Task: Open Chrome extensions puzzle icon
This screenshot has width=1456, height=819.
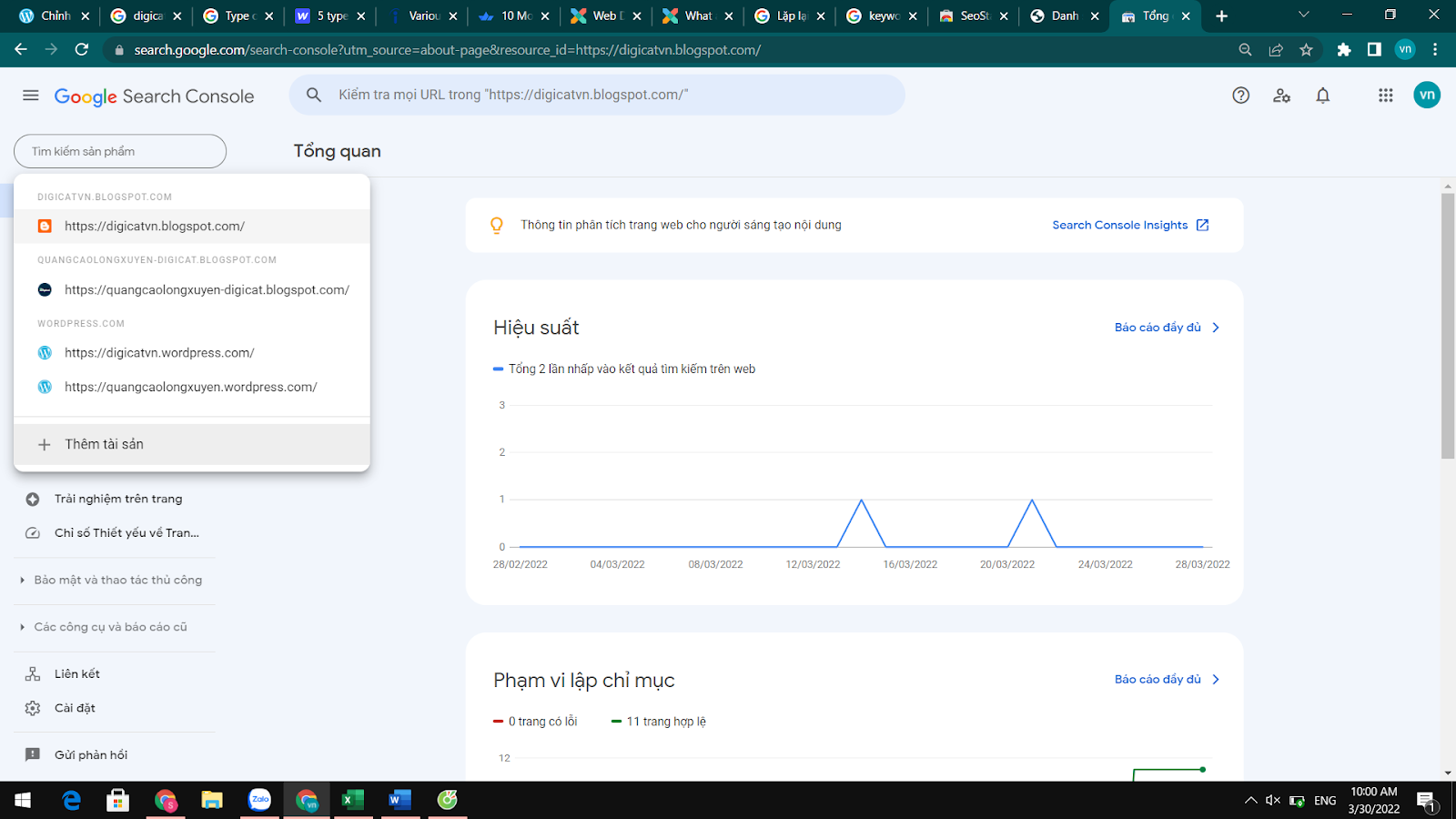Action: 1344,50
